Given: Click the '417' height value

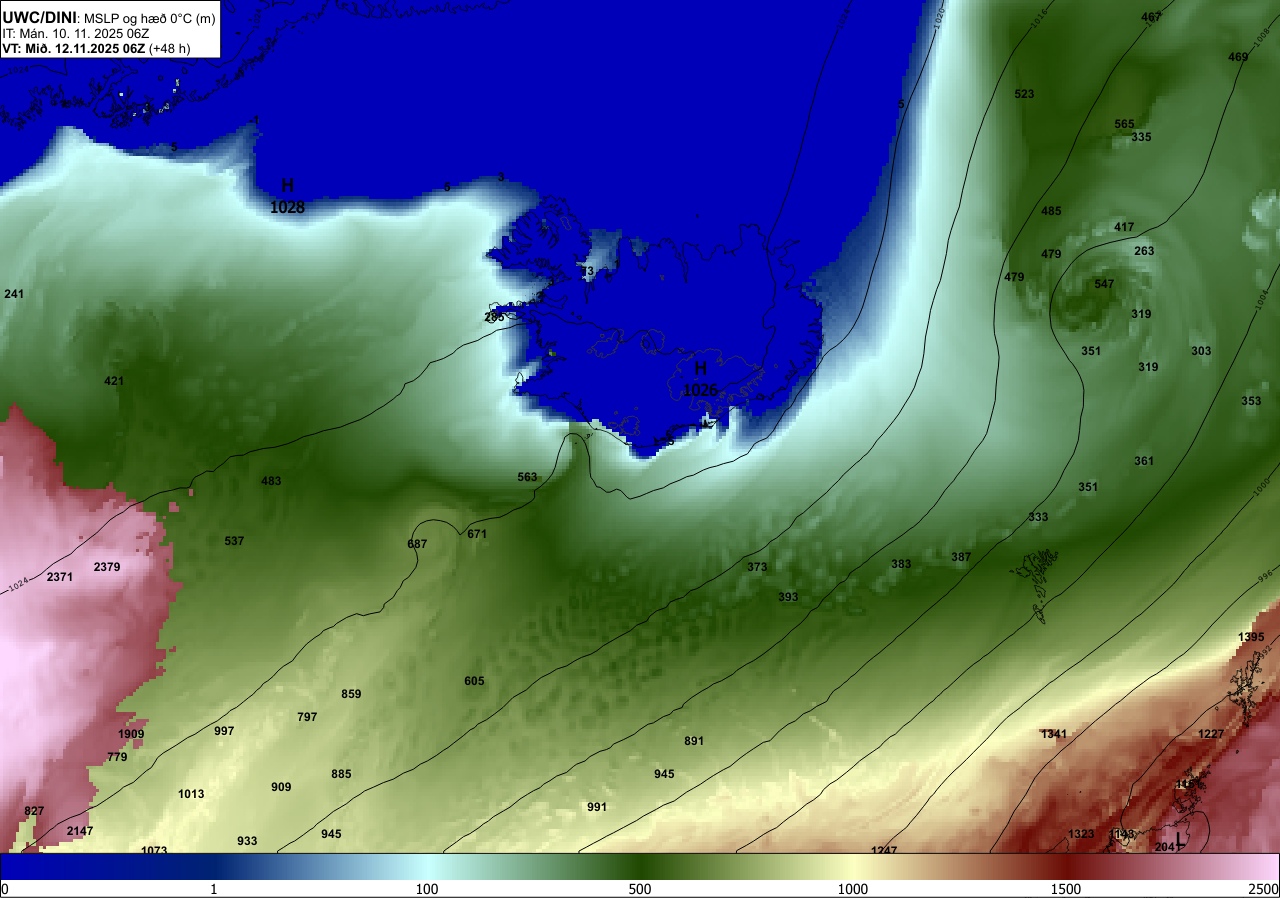Looking at the screenshot, I should (1124, 227).
